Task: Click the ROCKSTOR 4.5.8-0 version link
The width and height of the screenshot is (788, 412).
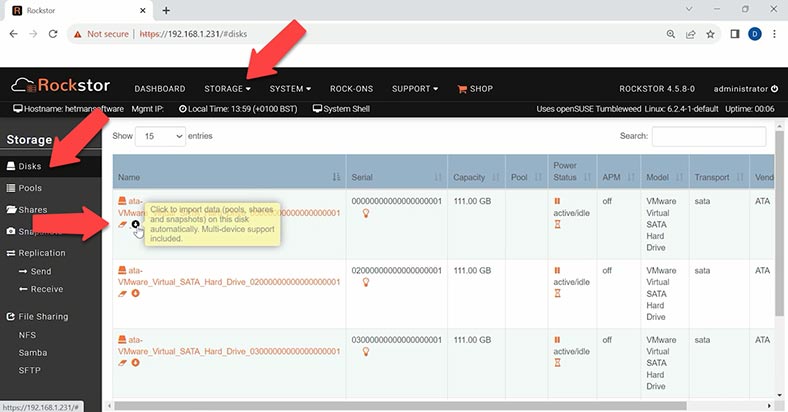Action: 657,89
